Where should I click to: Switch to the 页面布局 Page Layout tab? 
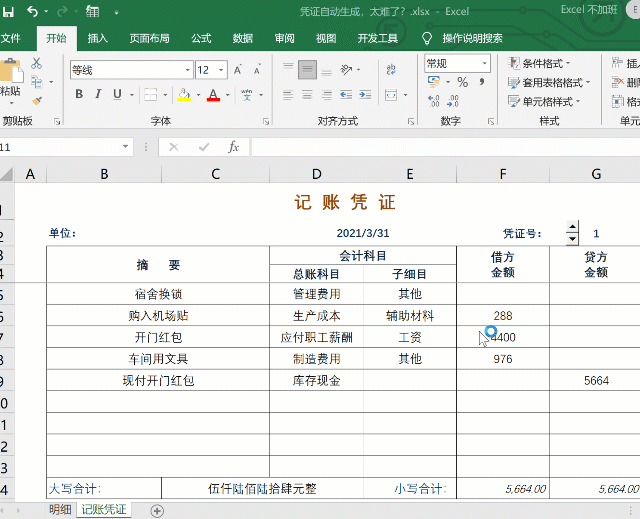[x=149, y=38]
